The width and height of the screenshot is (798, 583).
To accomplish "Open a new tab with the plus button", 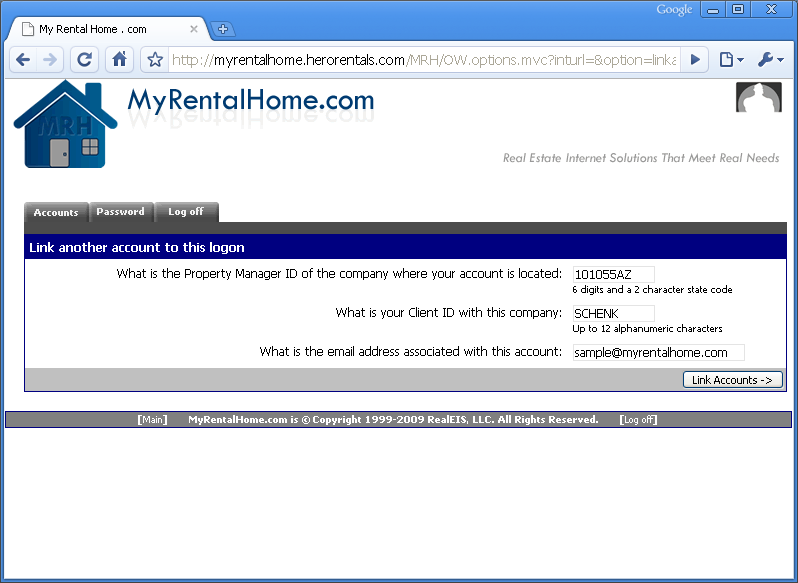I will click(x=223, y=29).
